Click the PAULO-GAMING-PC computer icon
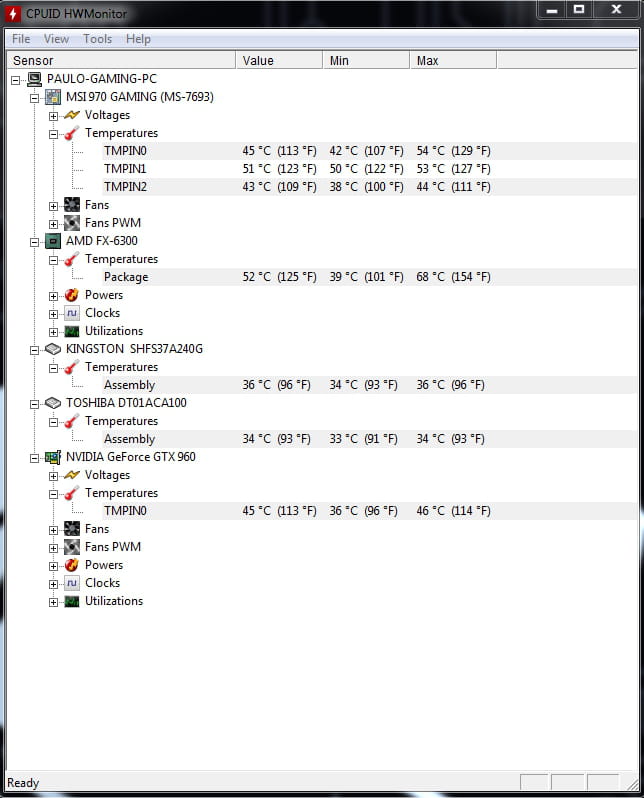Viewport: 644px width, 798px height. click(34, 79)
